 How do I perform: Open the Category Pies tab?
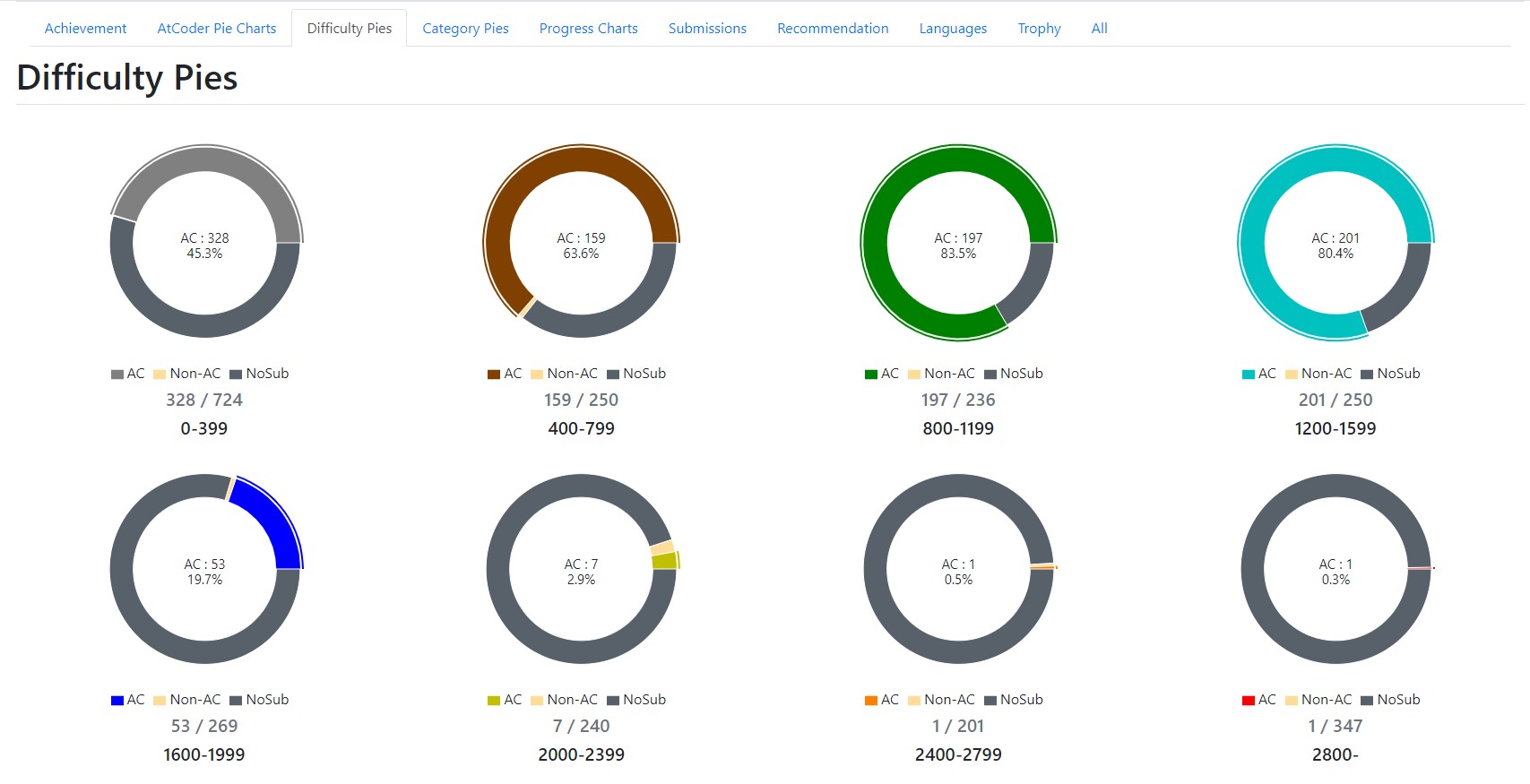coord(465,29)
